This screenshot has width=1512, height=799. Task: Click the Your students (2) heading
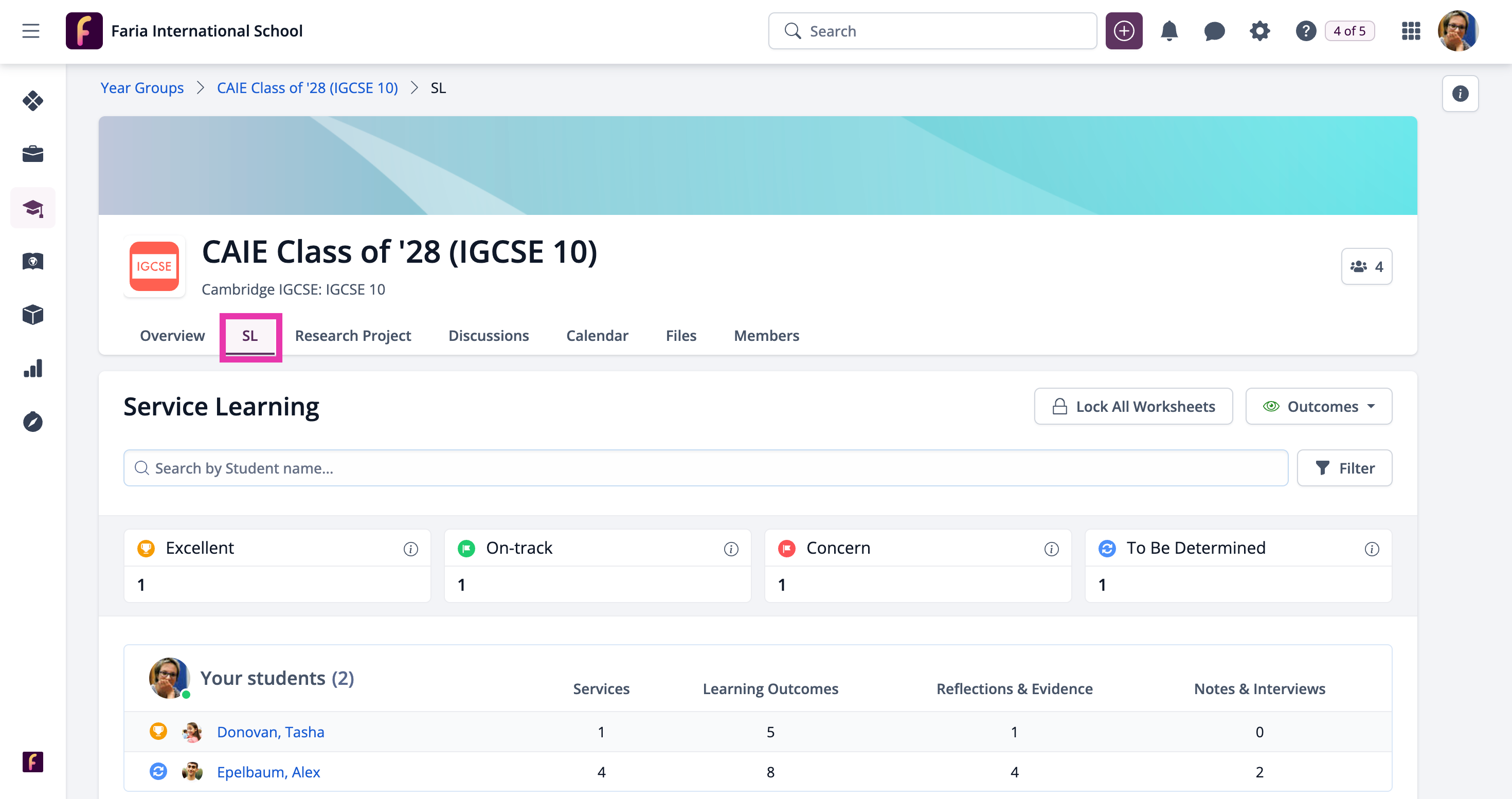(277, 678)
